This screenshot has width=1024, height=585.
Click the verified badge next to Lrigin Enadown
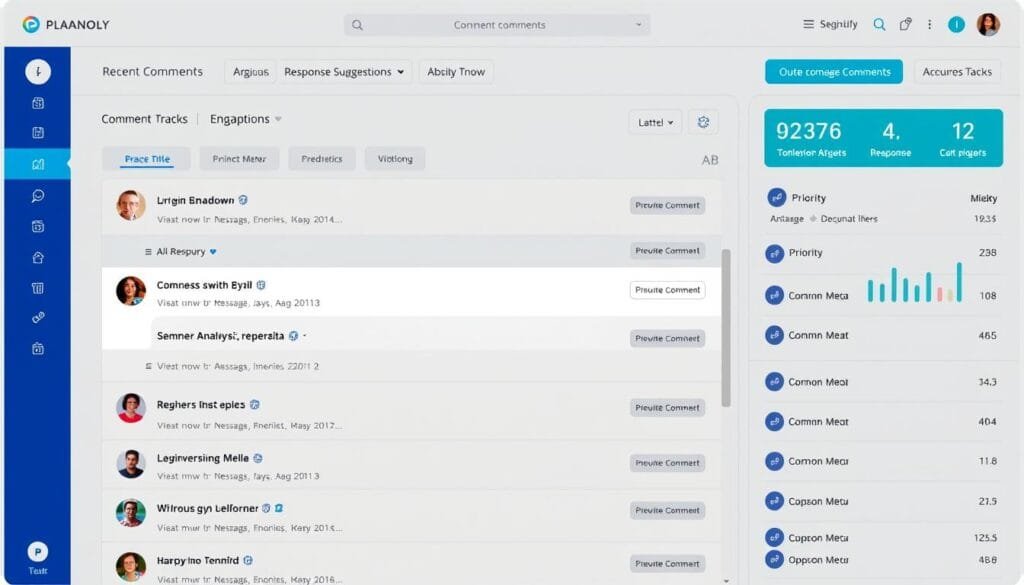[244, 200]
